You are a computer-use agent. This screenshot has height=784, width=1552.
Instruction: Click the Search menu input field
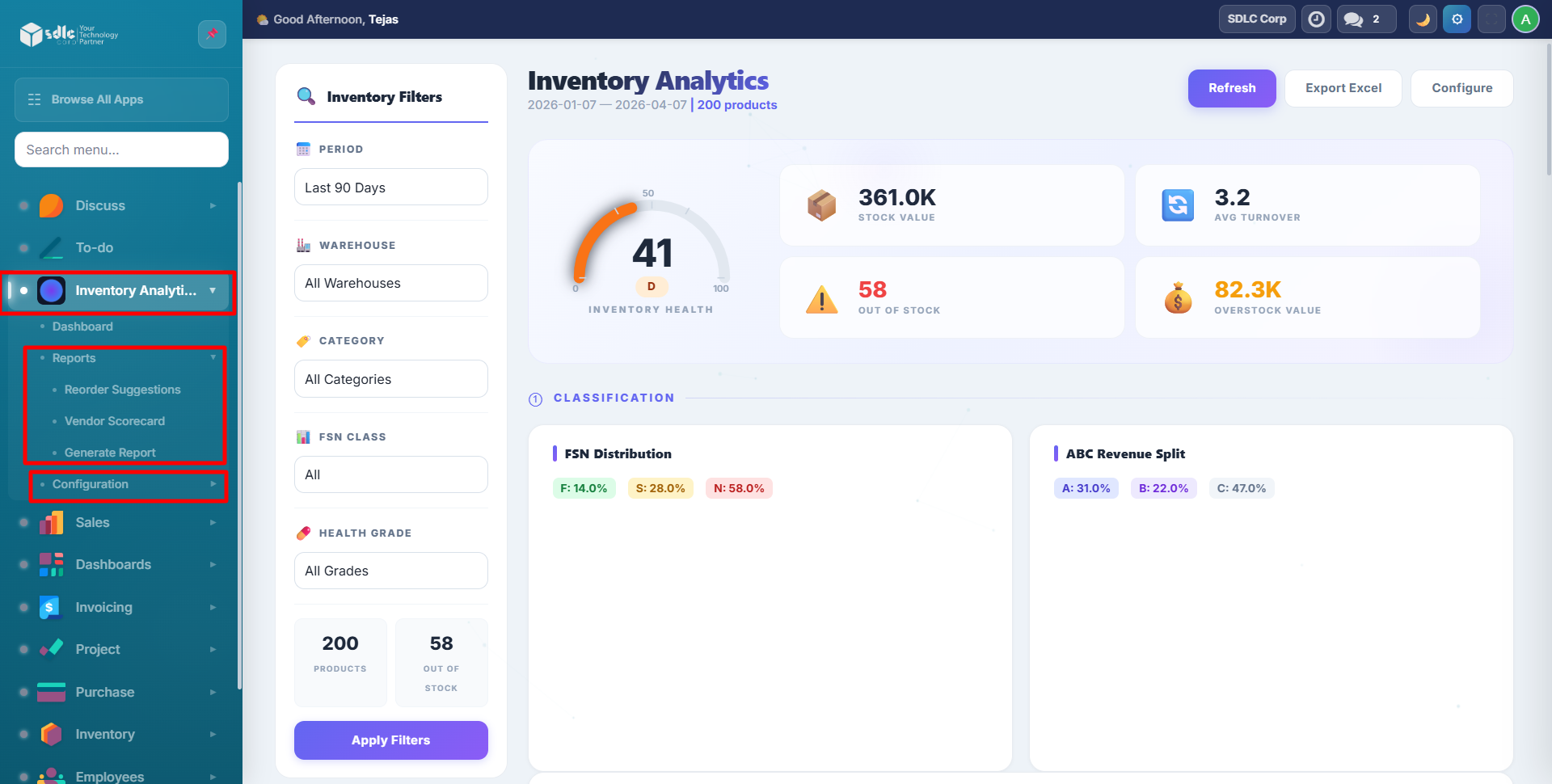pos(121,150)
